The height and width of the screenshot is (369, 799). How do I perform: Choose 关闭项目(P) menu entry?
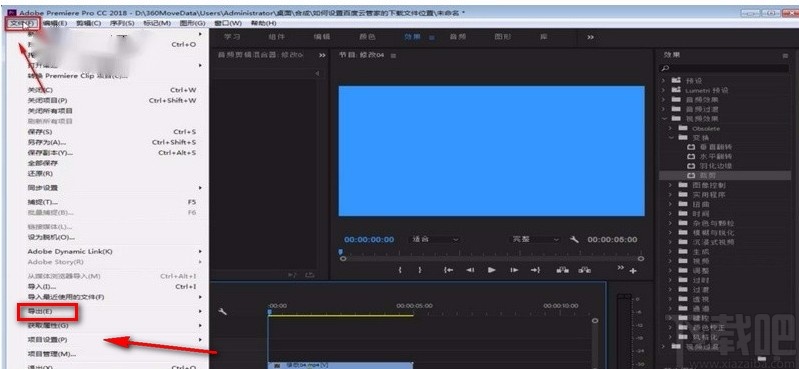47,100
